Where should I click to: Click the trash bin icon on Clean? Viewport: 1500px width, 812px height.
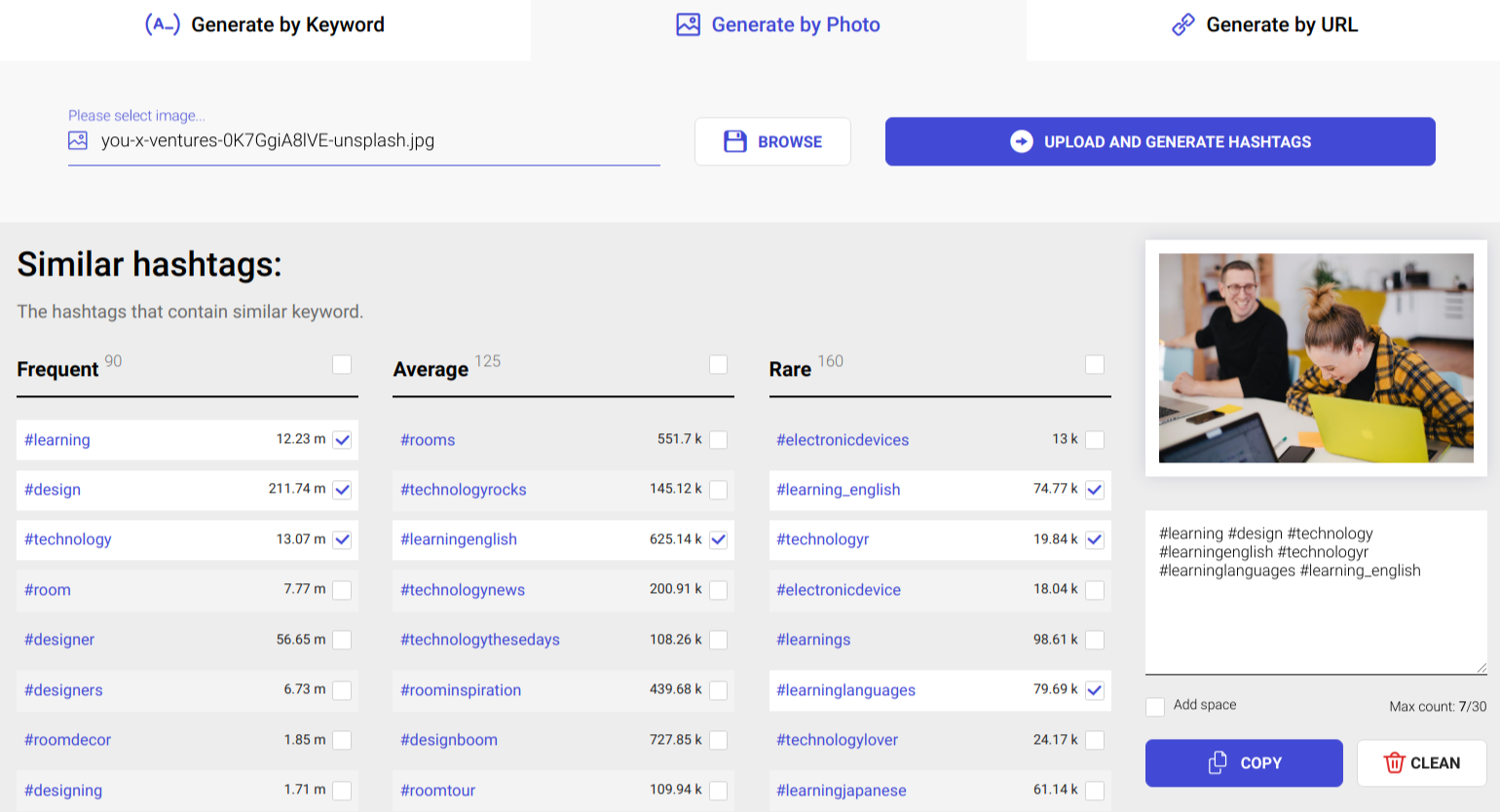pos(1394,762)
